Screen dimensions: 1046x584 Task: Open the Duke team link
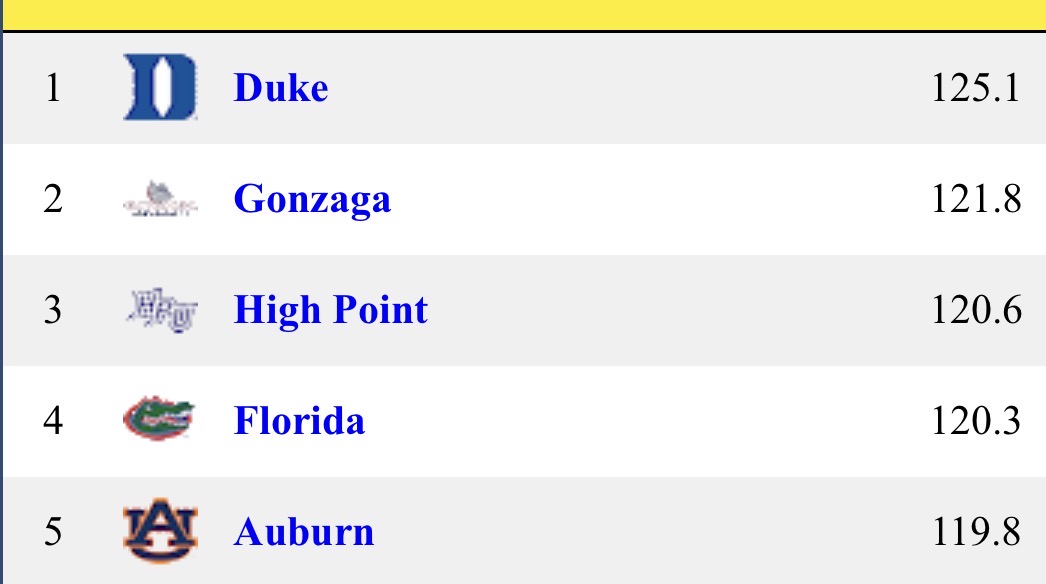click(x=280, y=89)
